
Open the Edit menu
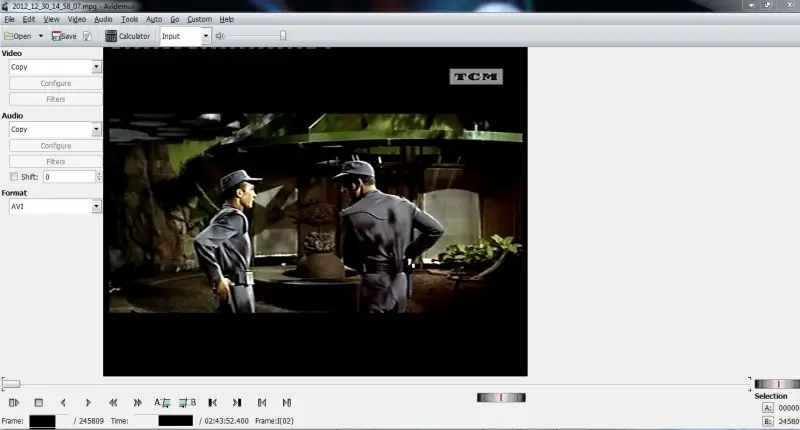(x=29, y=19)
